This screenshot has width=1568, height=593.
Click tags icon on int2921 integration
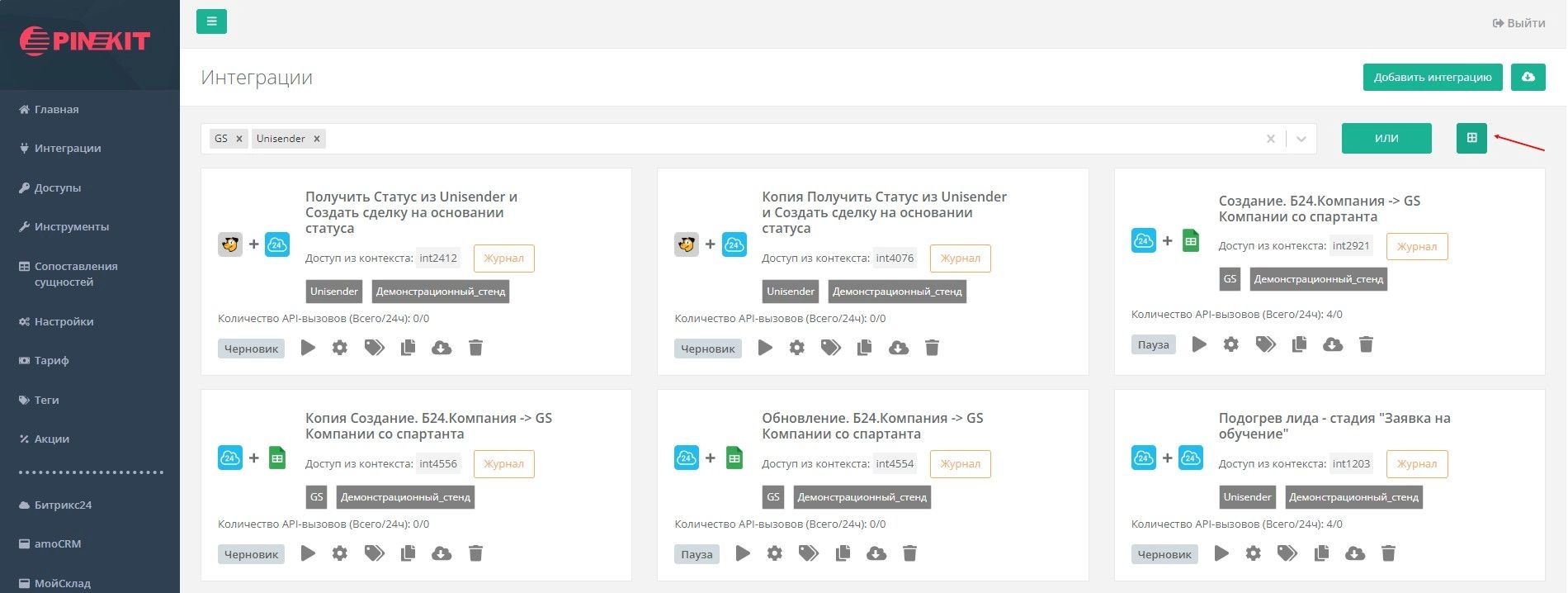coord(1265,344)
